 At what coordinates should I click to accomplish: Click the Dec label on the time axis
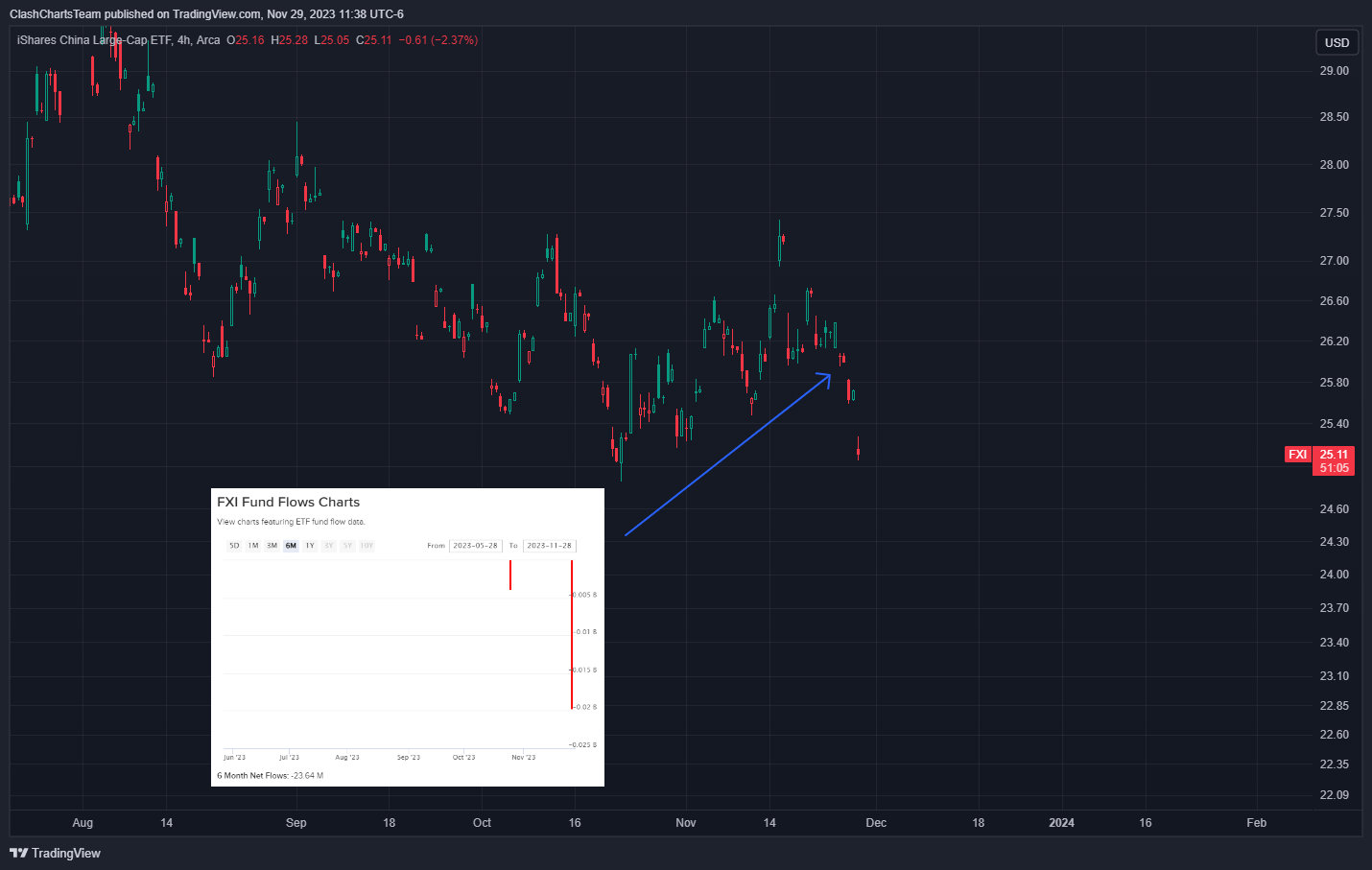tap(876, 823)
